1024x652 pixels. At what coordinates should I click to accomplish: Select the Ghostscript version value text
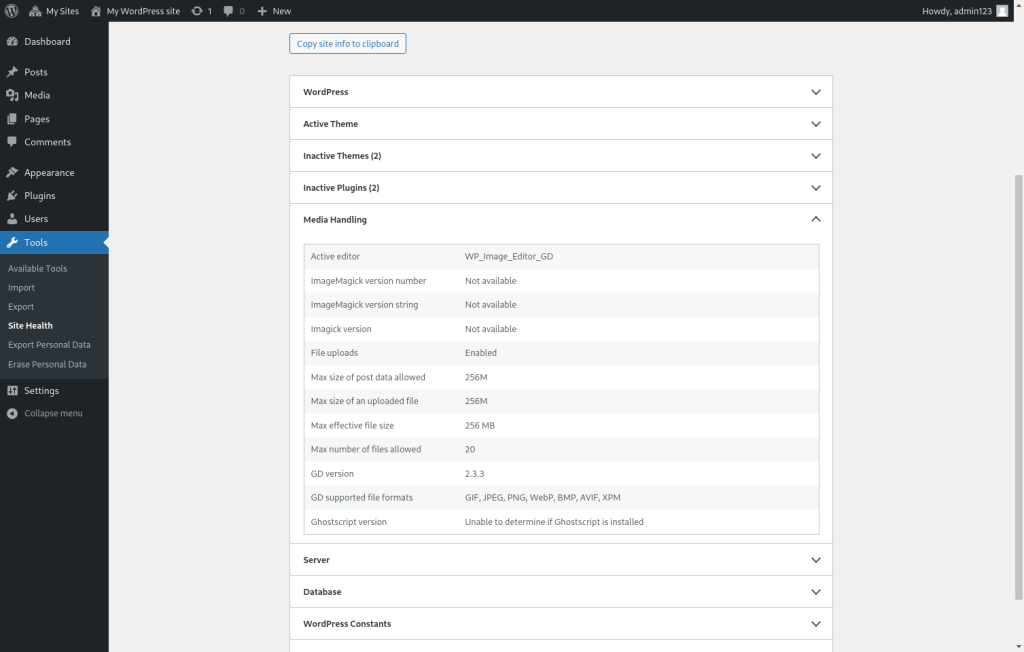[x=554, y=522]
